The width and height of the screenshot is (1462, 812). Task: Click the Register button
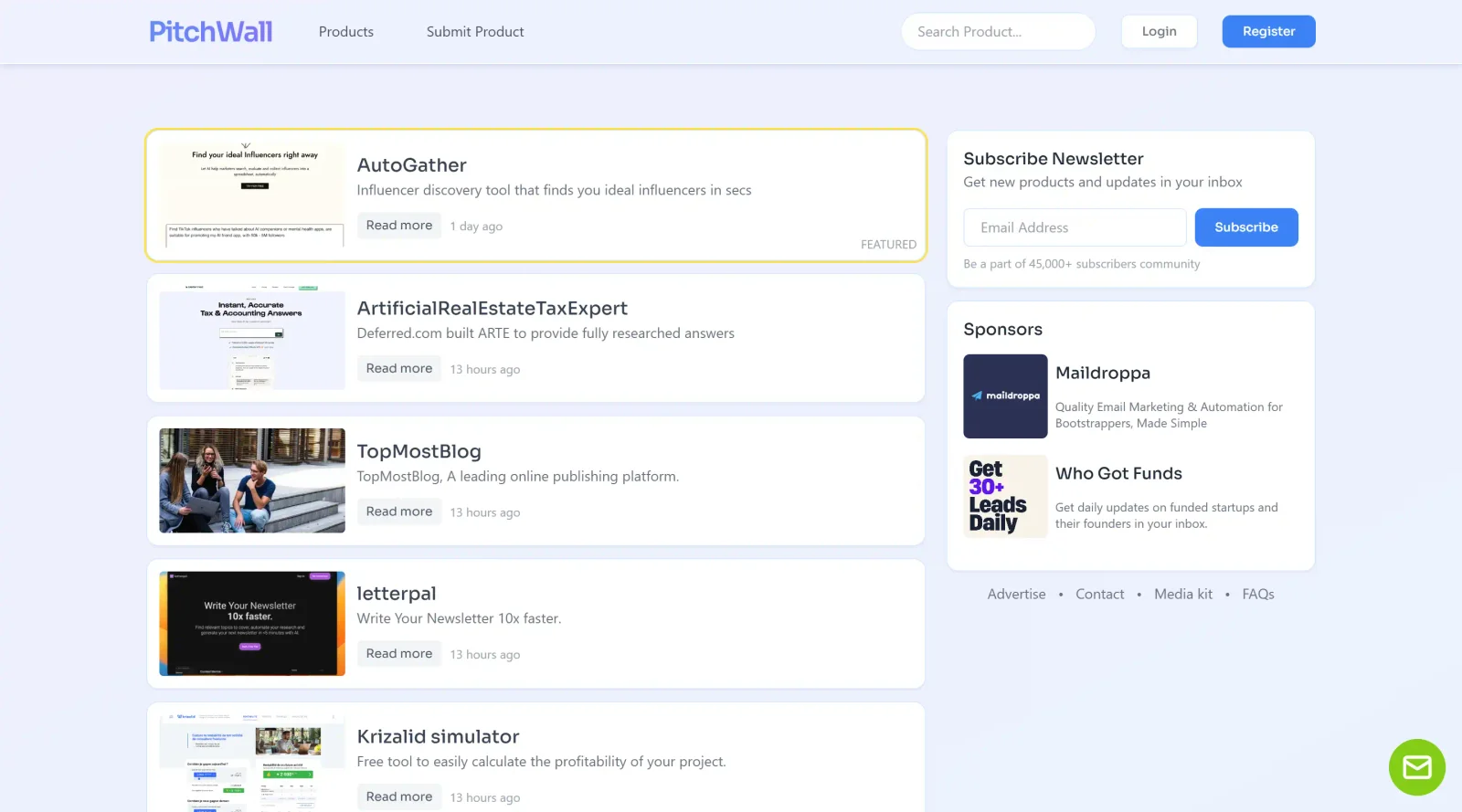click(1268, 31)
